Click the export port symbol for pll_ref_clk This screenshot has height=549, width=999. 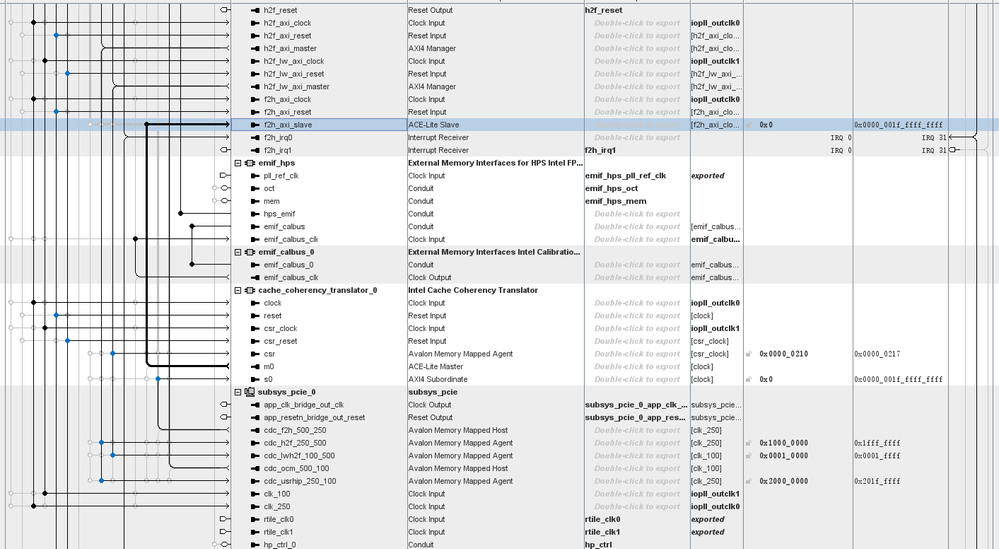coord(224,176)
